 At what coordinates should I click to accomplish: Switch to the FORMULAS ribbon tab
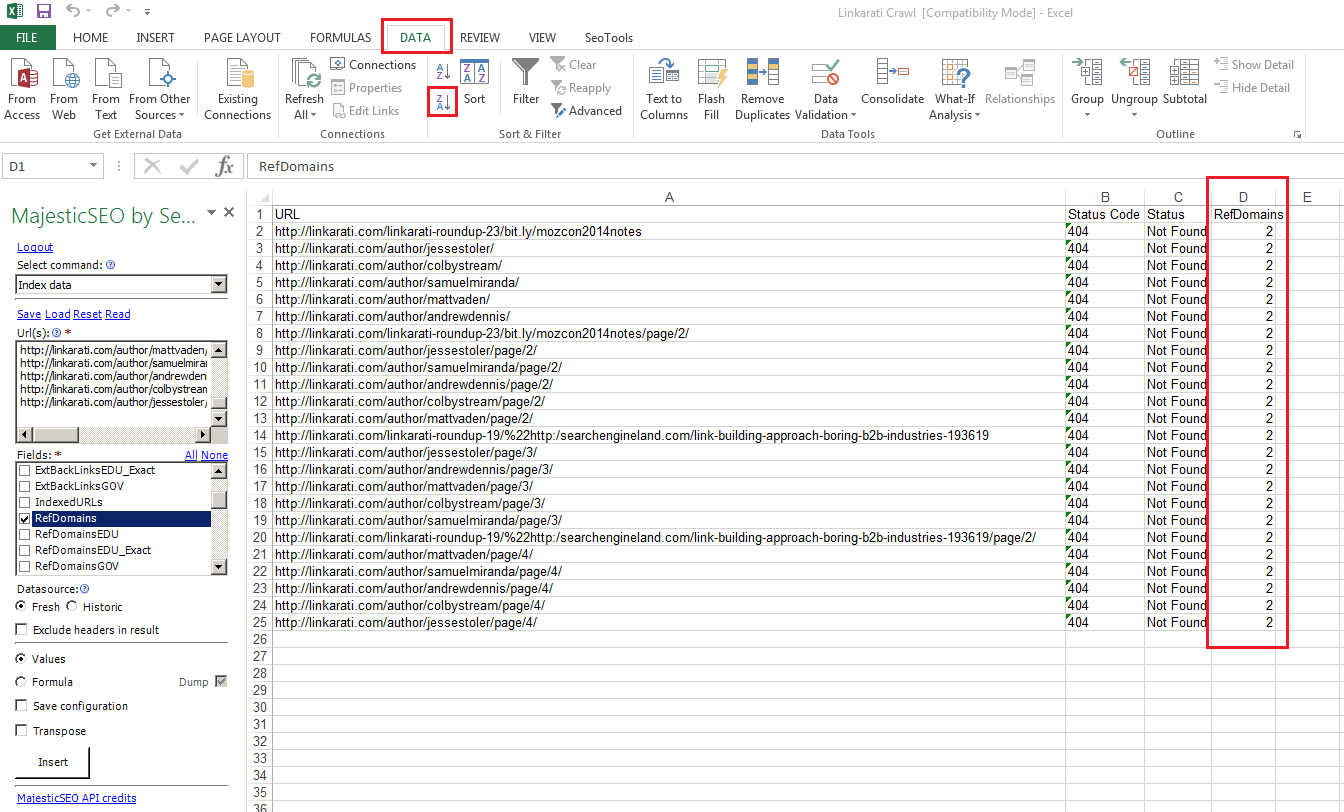(340, 38)
